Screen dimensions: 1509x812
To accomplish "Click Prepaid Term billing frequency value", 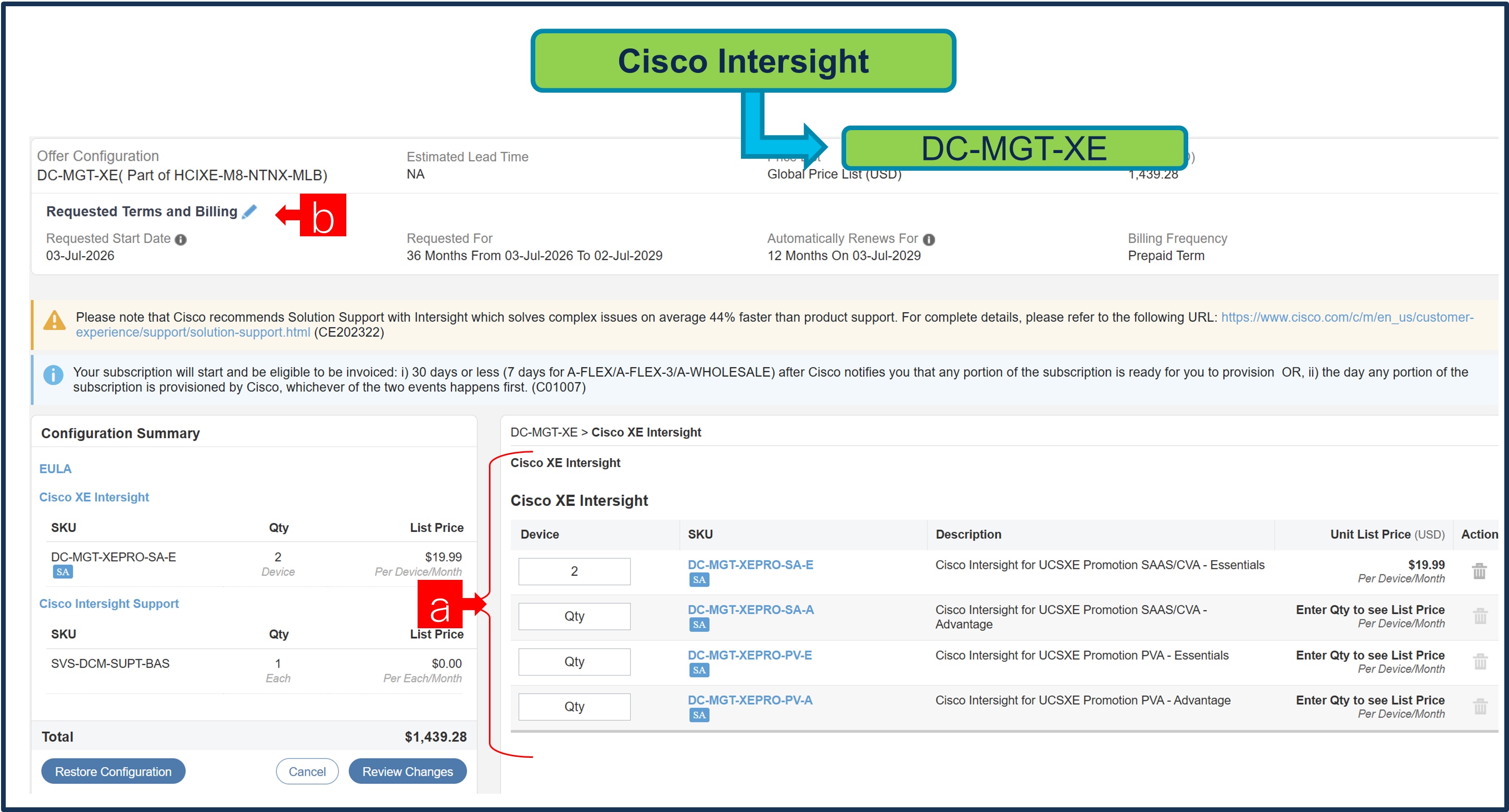I will coord(1166,256).
